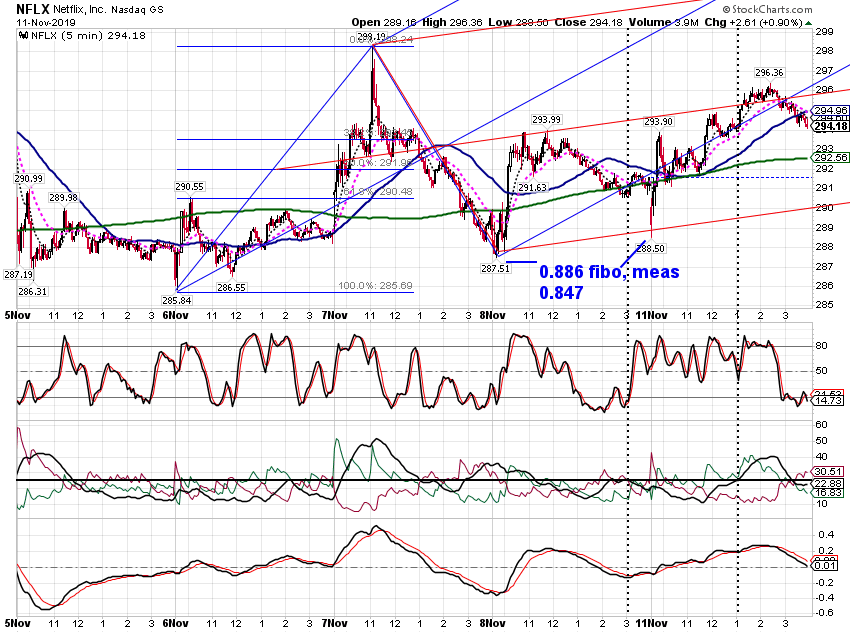
Task: Click the 290.99 price peak label
Action: (x=29, y=179)
